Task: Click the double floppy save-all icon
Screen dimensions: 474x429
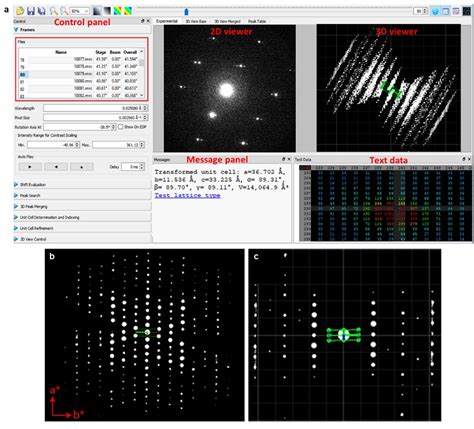Action: click(x=41, y=11)
